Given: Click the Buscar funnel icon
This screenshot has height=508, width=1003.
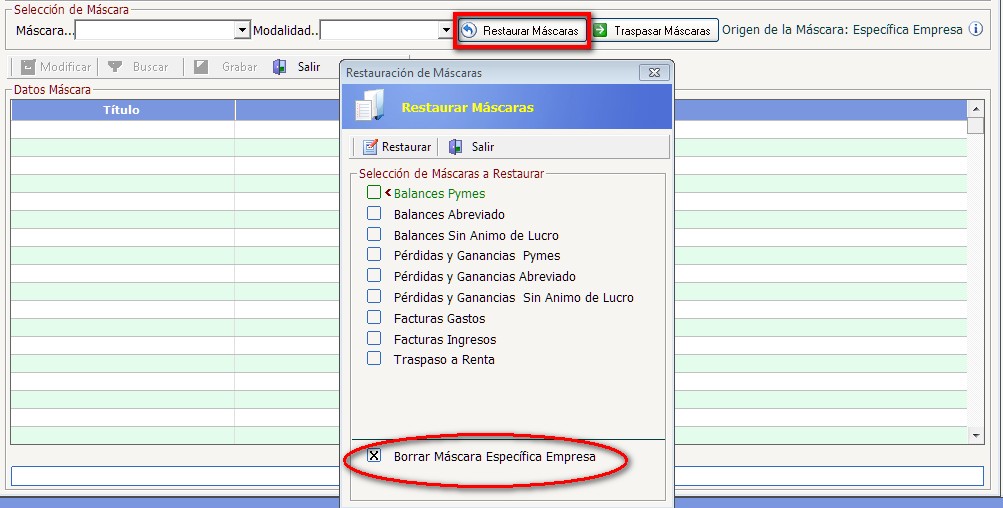Looking at the screenshot, I should [115, 67].
